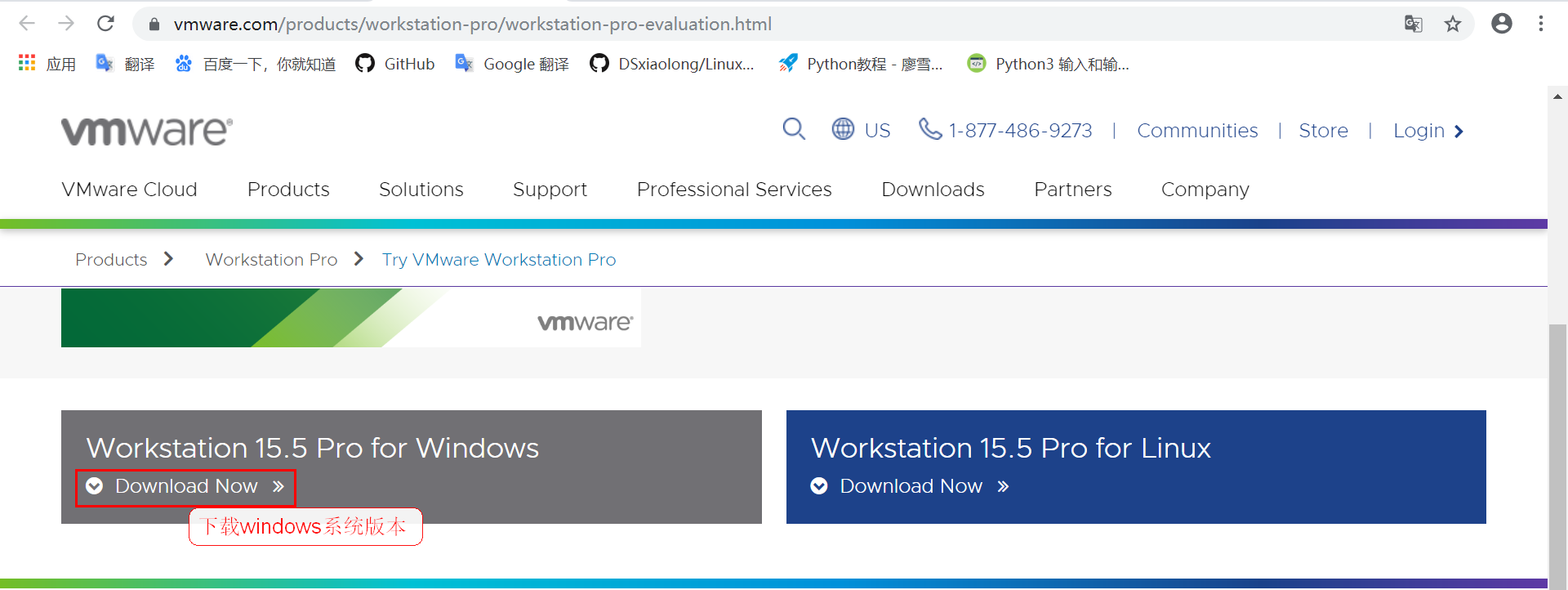Click the US region link

(878, 131)
